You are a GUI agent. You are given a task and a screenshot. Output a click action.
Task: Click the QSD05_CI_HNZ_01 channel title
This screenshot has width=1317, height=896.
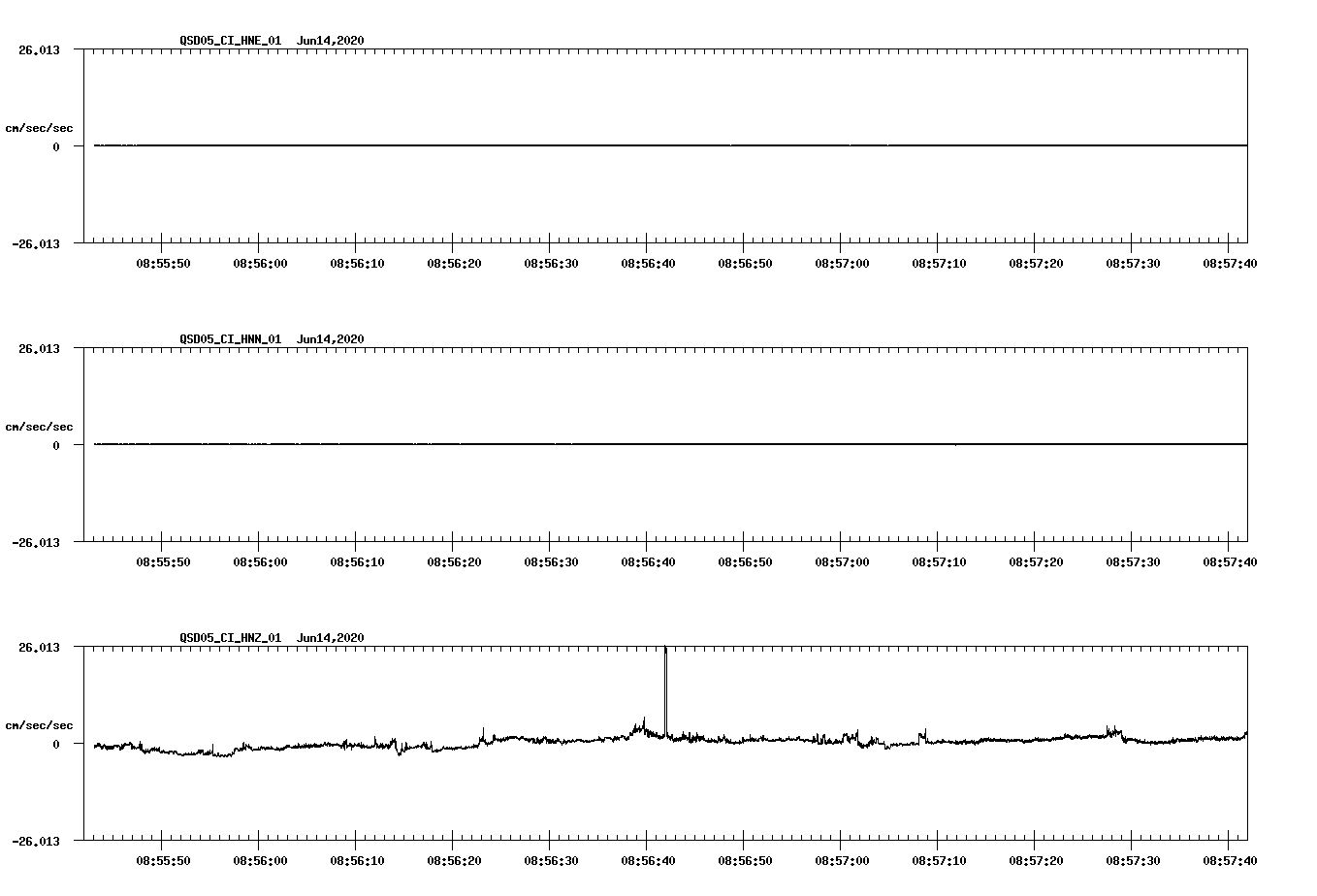click(231, 638)
